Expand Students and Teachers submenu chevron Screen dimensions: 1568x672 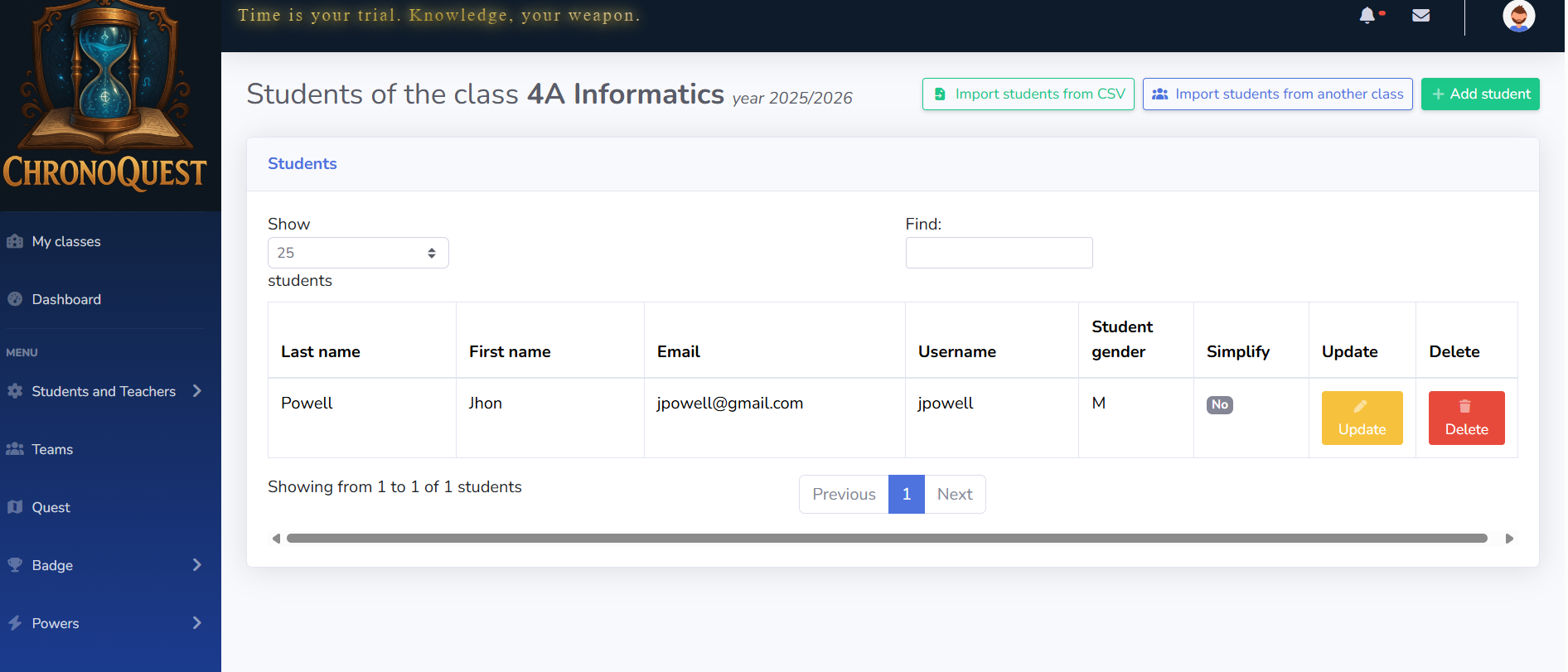pyautogui.click(x=197, y=391)
